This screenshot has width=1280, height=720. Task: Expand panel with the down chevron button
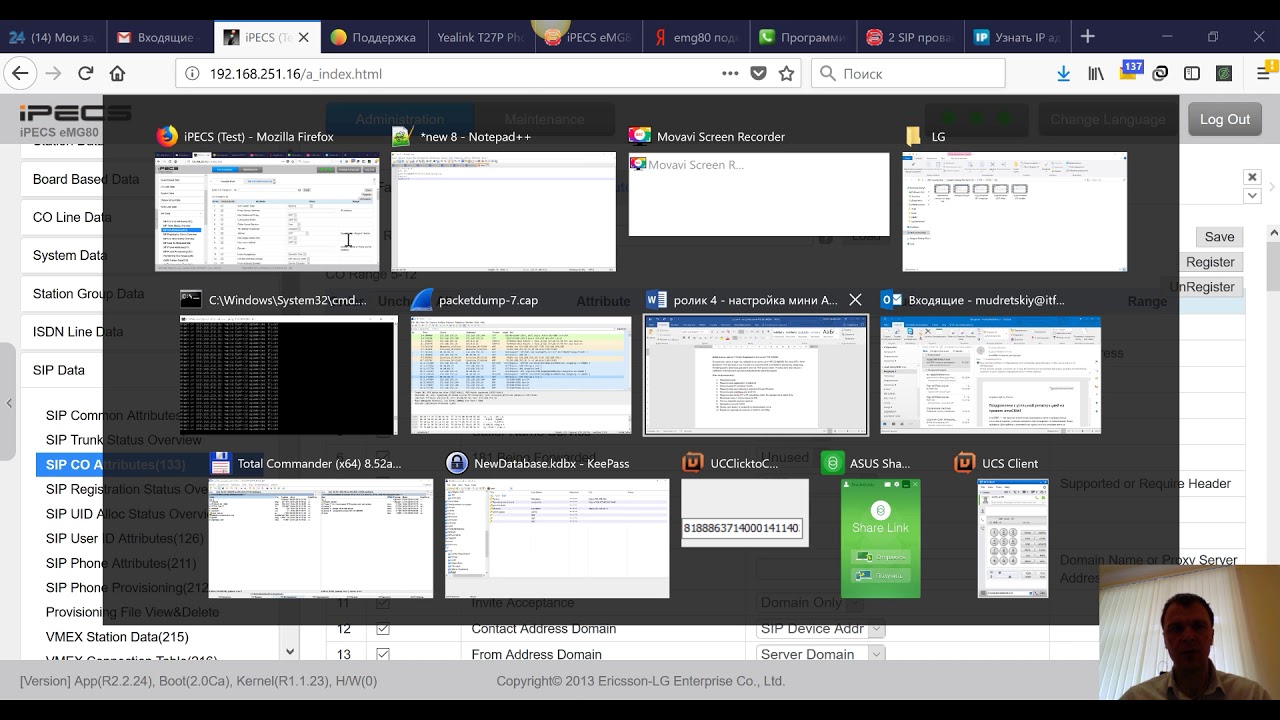(1252, 196)
